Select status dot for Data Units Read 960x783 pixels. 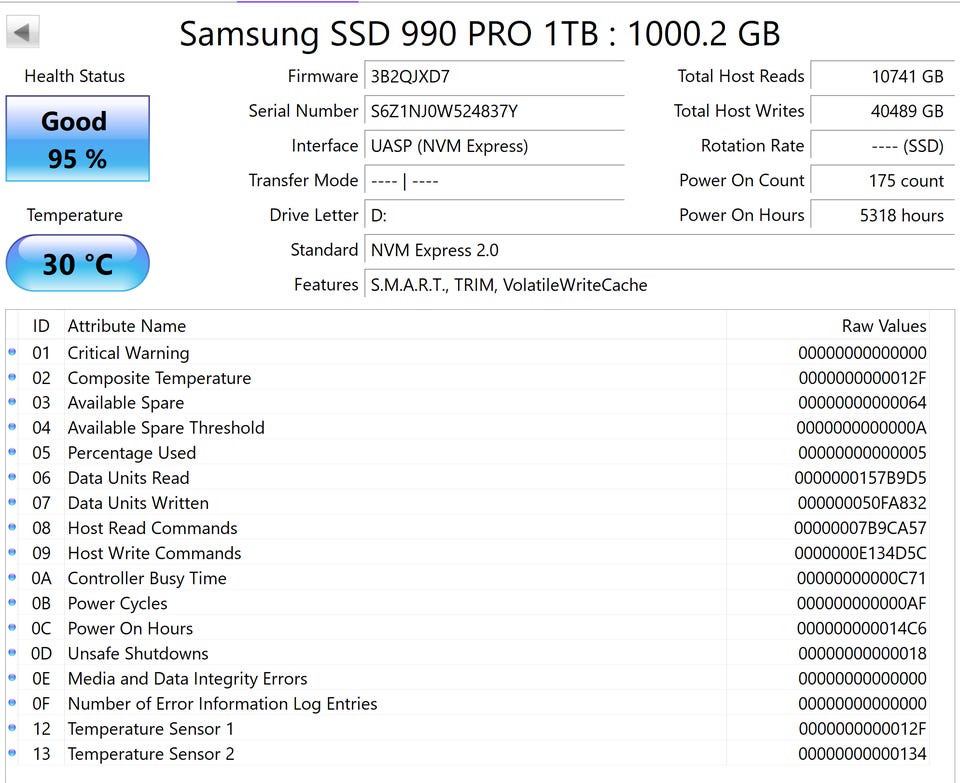[12, 478]
